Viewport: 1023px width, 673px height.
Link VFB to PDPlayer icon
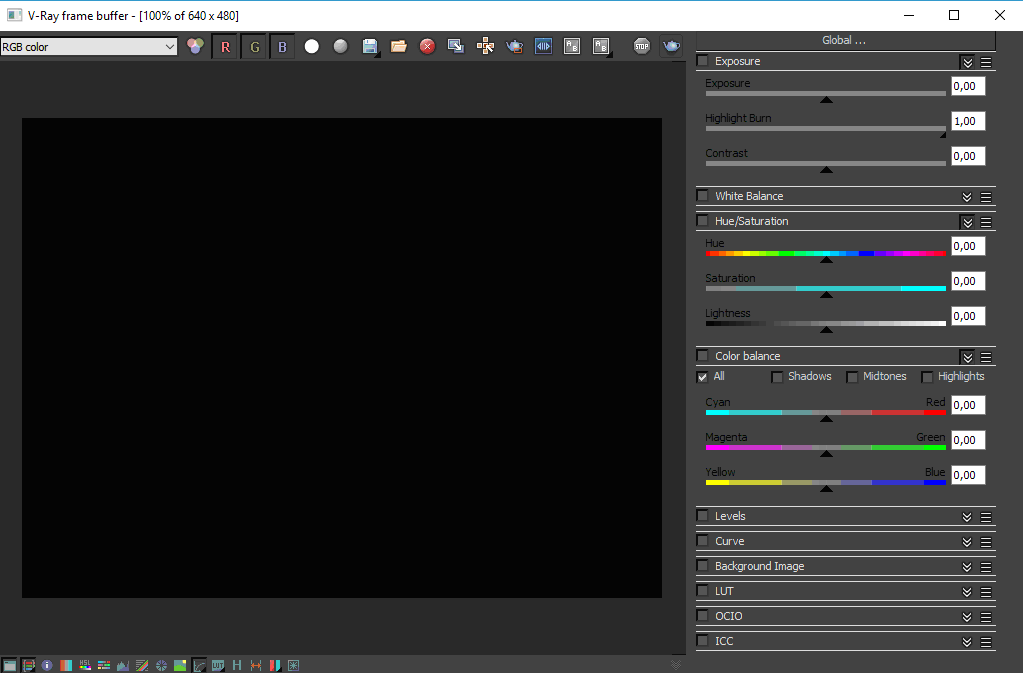coord(543,46)
